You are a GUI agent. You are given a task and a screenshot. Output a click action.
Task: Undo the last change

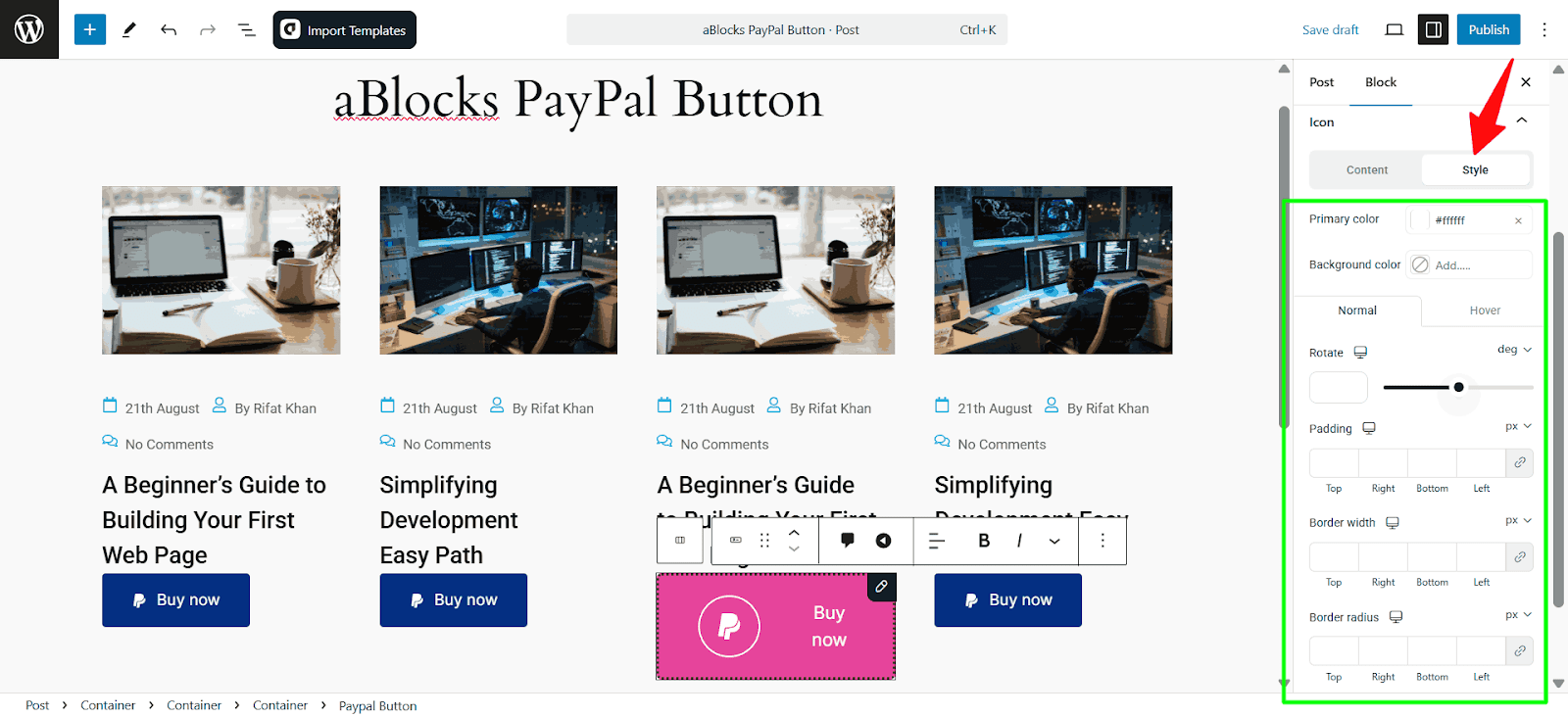click(x=169, y=29)
